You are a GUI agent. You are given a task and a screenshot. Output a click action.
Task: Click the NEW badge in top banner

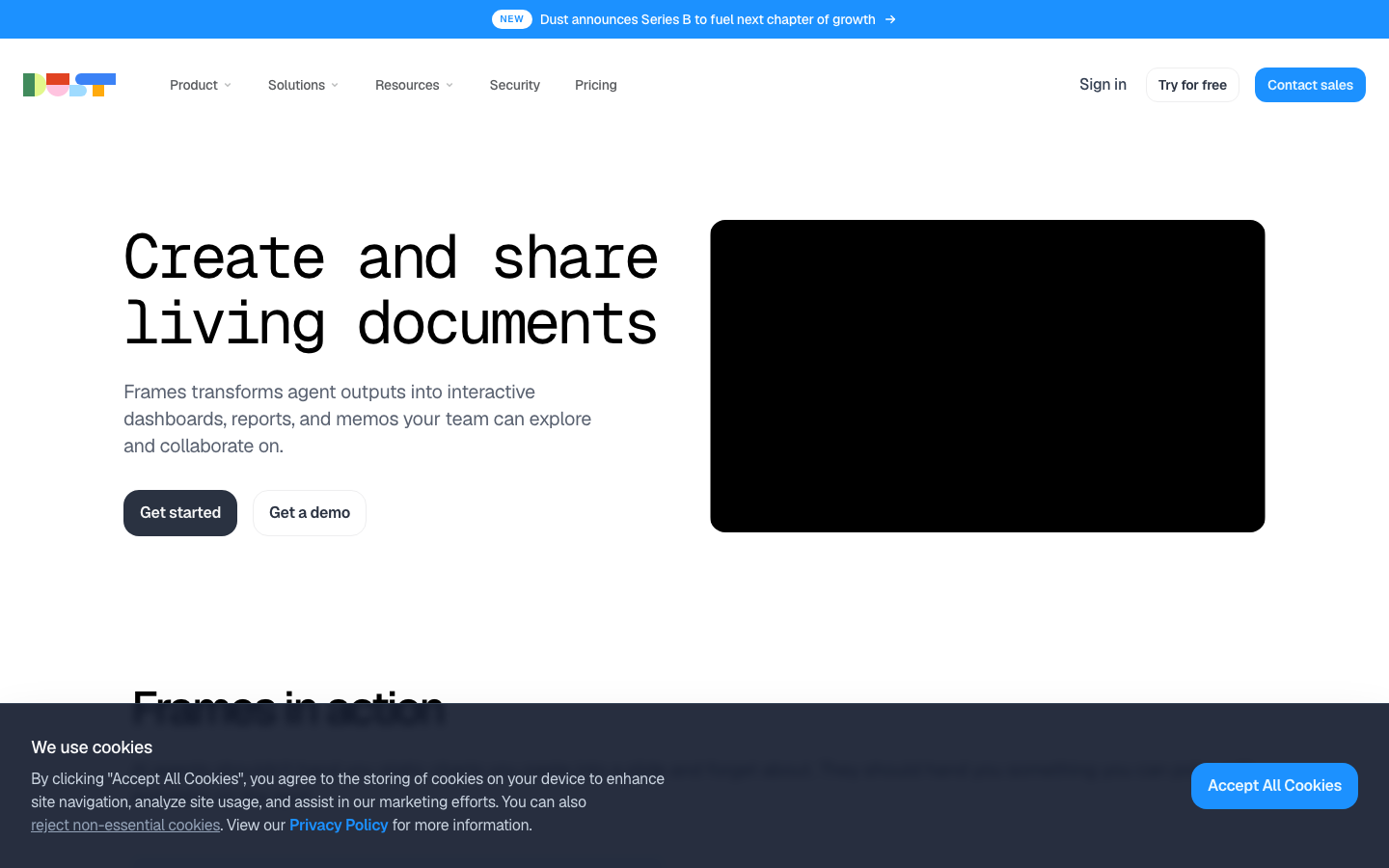pos(512,19)
